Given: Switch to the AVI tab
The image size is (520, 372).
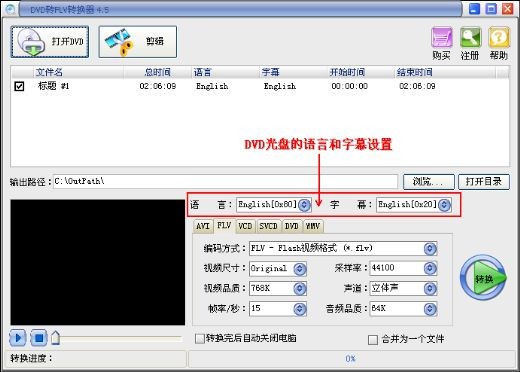Looking at the screenshot, I should click(203, 226).
